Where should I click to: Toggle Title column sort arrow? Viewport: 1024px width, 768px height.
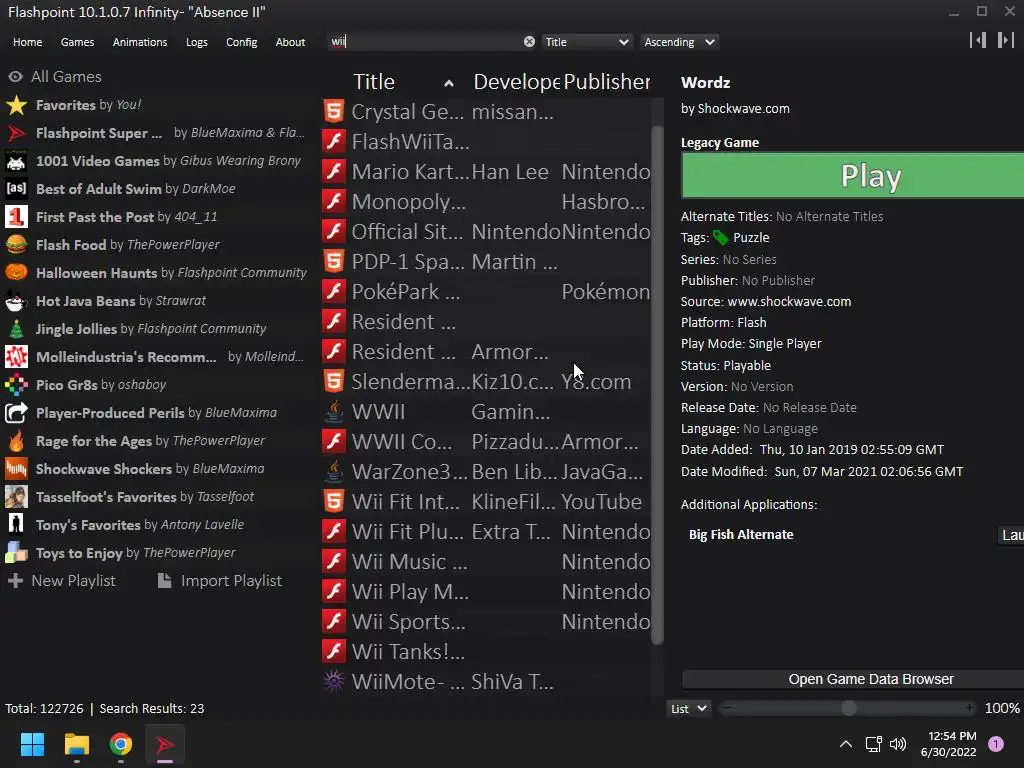(x=449, y=83)
